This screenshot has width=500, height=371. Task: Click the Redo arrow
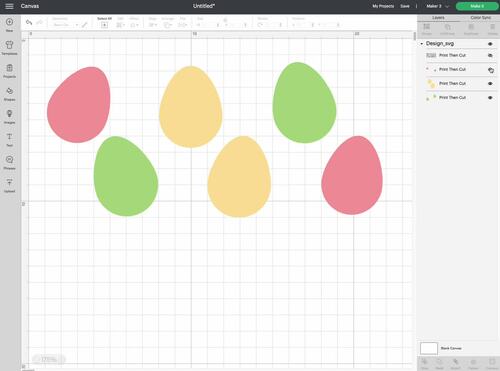pyautogui.click(x=39, y=23)
